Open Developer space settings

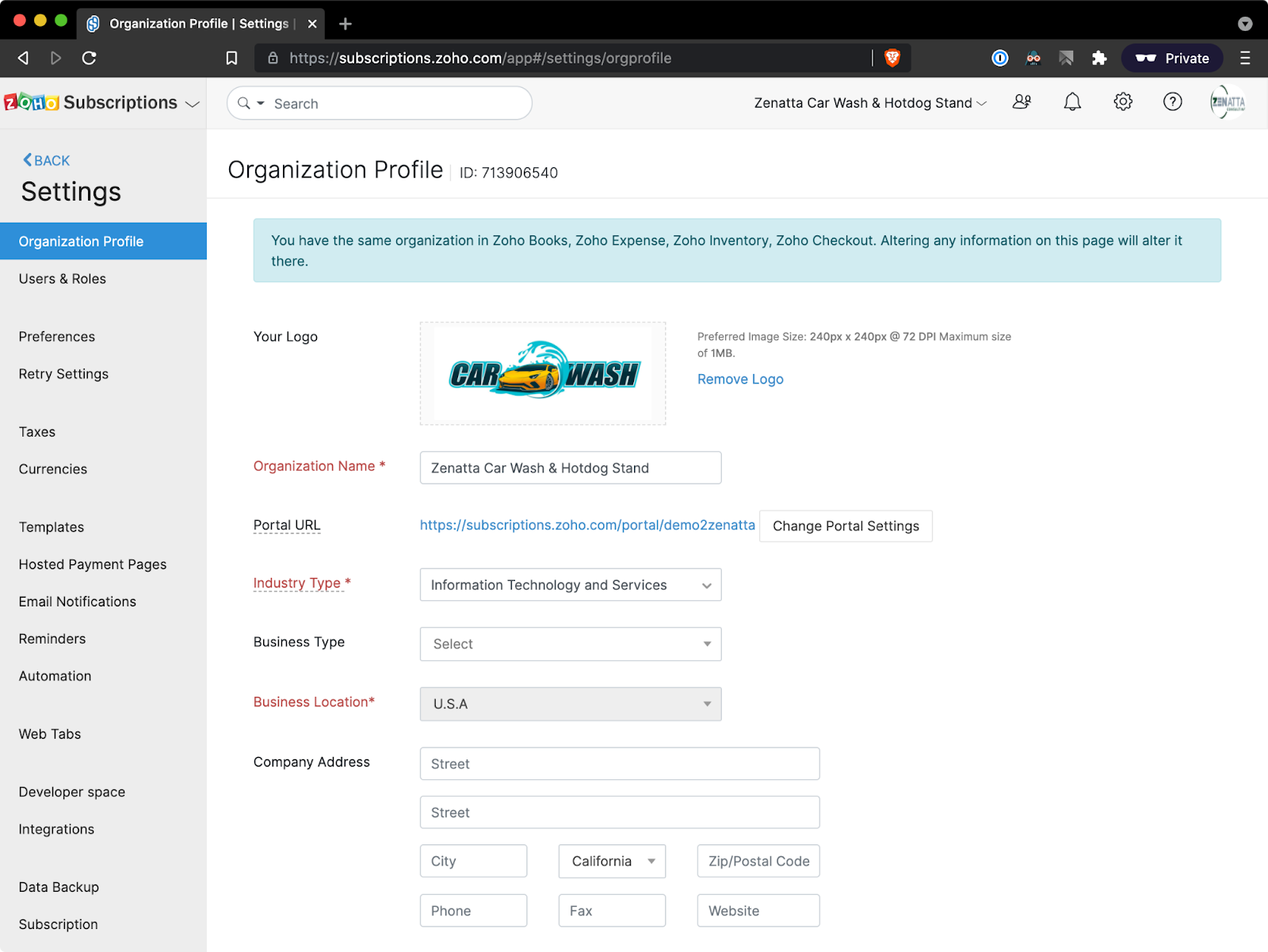click(72, 792)
